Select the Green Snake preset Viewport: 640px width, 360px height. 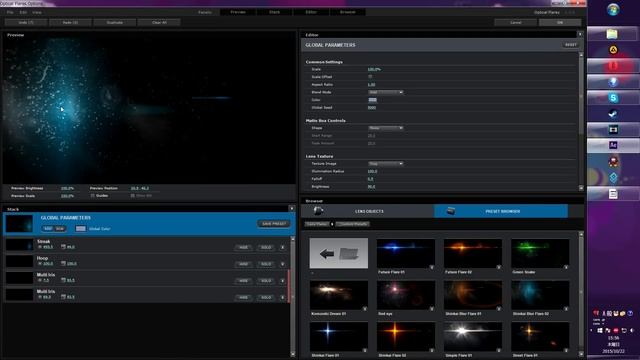tap(540, 253)
